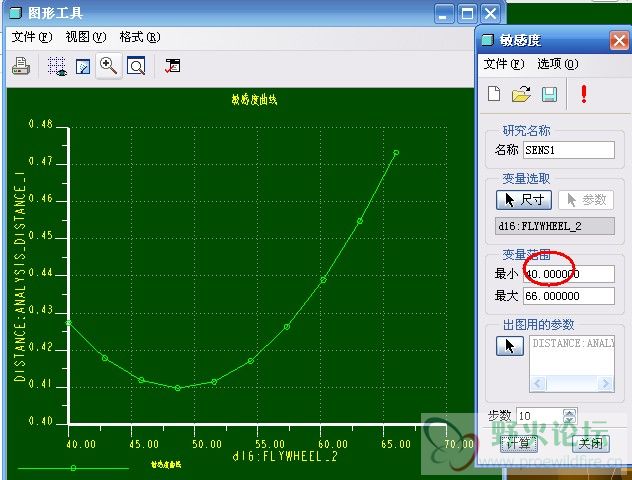Image resolution: width=632 pixels, height=480 pixels.
Task: Open the 选项(O) menu in 敏感度 window
Action: click(x=558, y=64)
